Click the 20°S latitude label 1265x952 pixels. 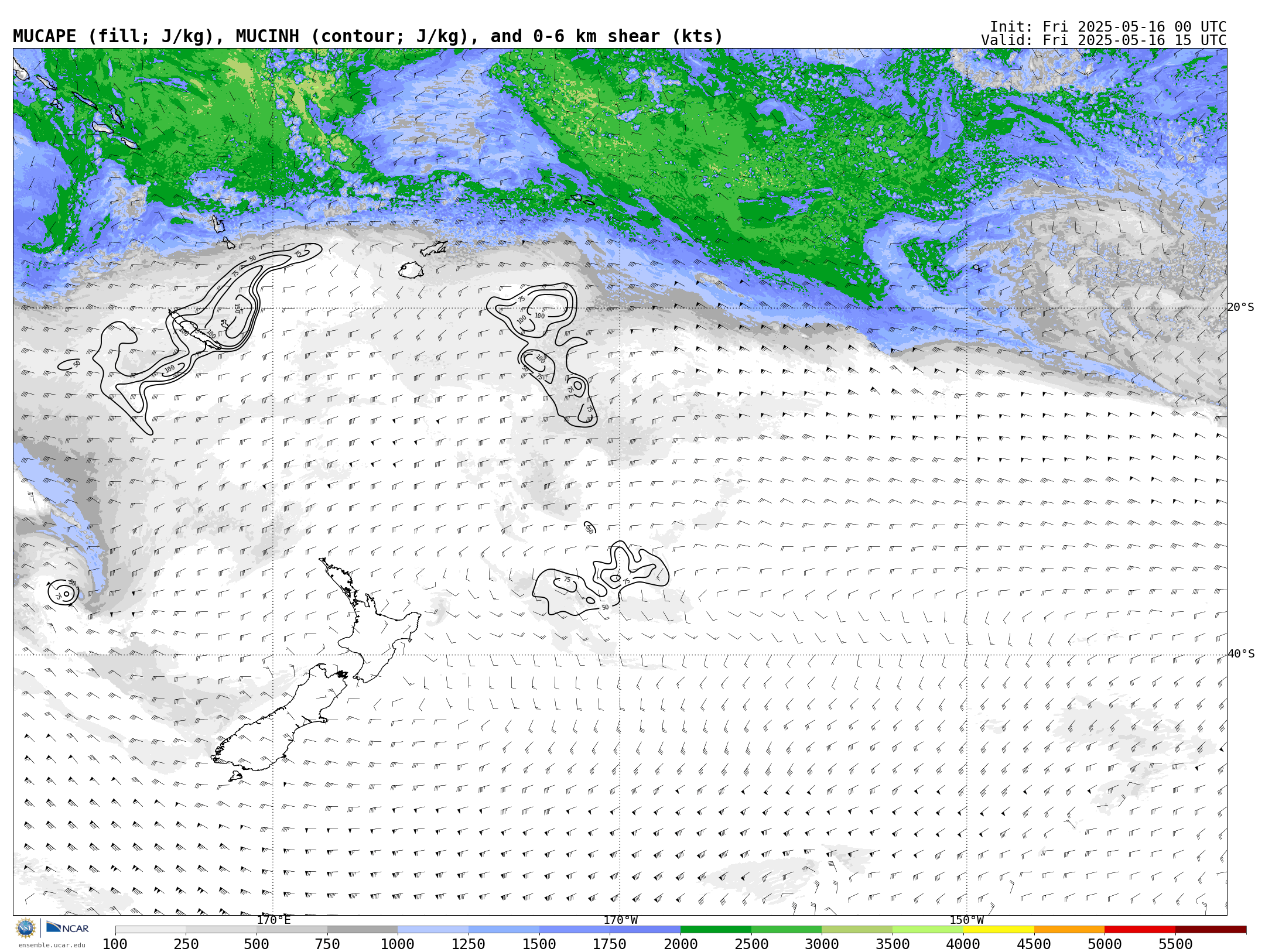coord(1240,307)
